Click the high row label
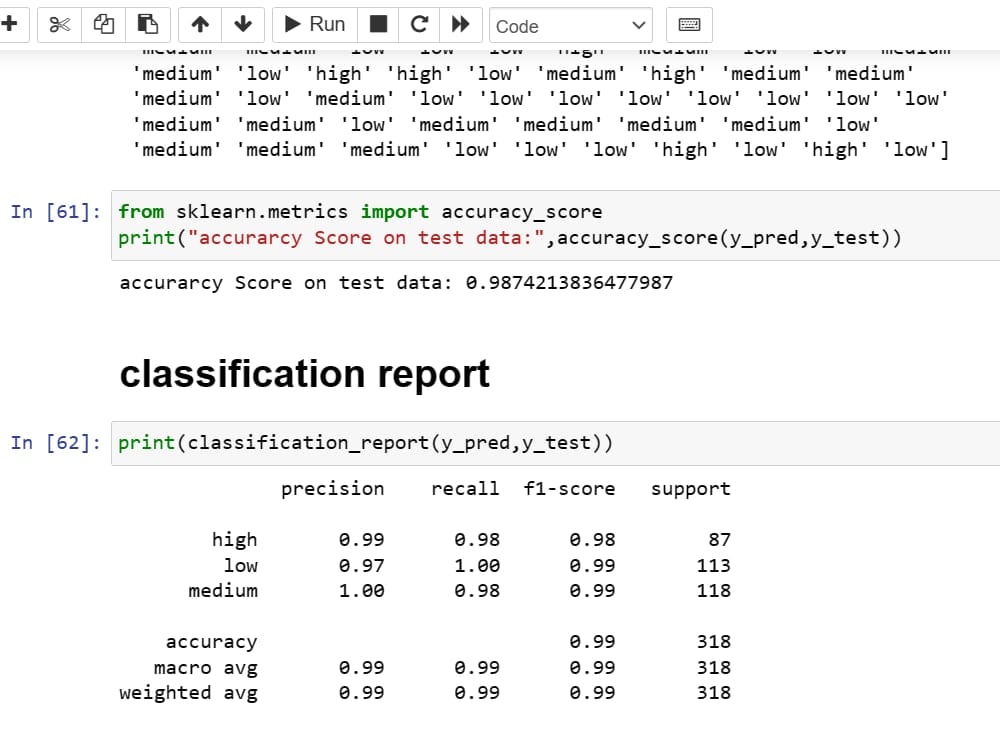1000x750 pixels. (235, 540)
